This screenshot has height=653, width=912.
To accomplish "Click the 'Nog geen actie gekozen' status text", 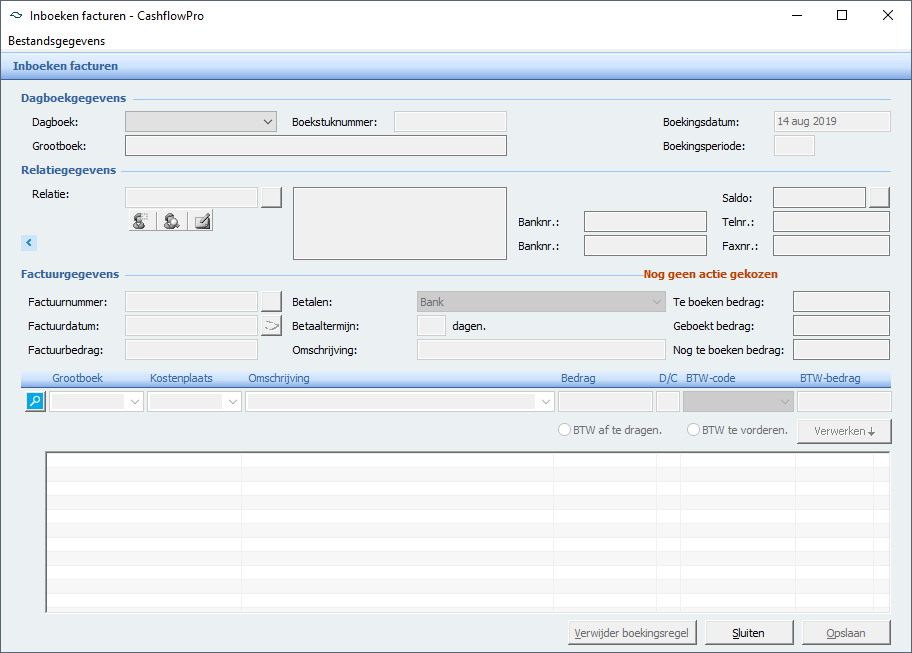I will click(x=710, y=274).
